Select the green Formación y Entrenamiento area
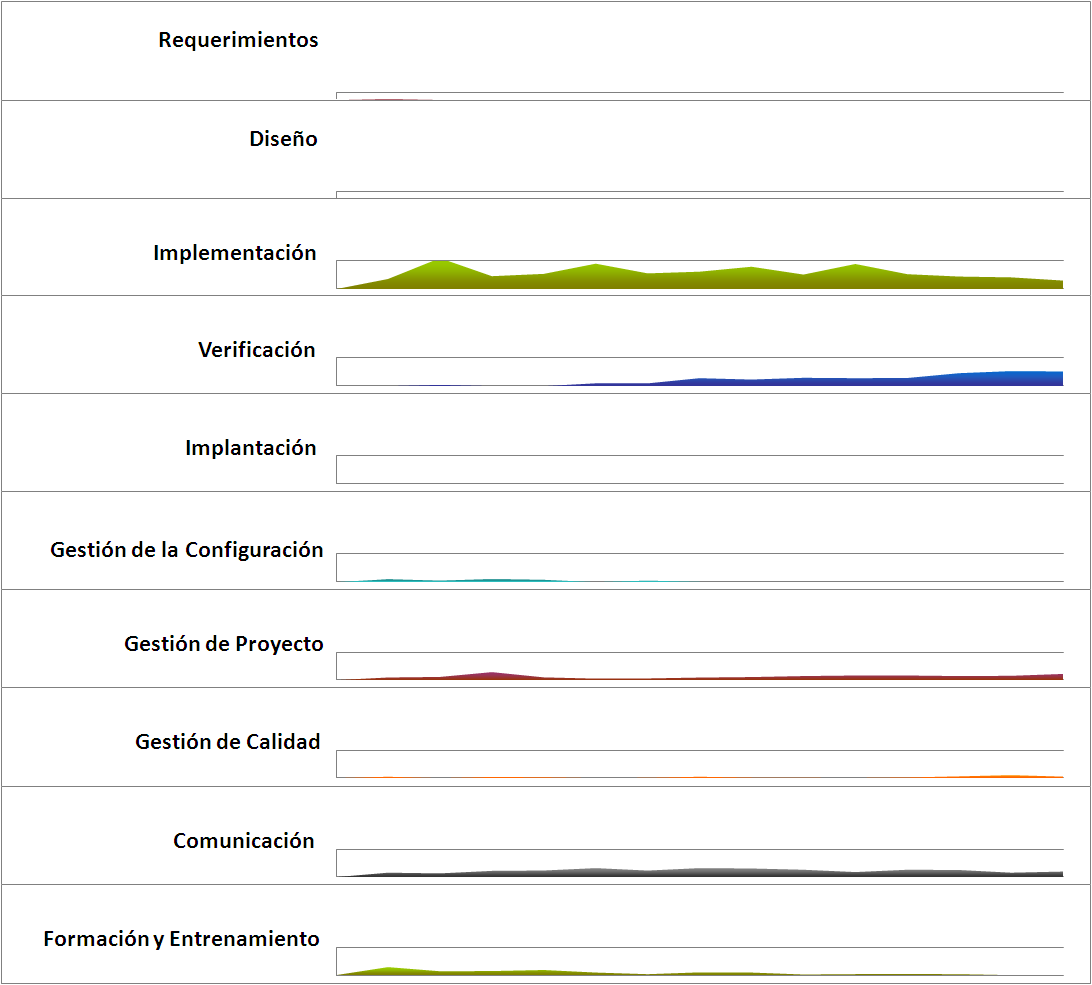1092x985 pixels. pyautogui.click(x=390, y=971)
